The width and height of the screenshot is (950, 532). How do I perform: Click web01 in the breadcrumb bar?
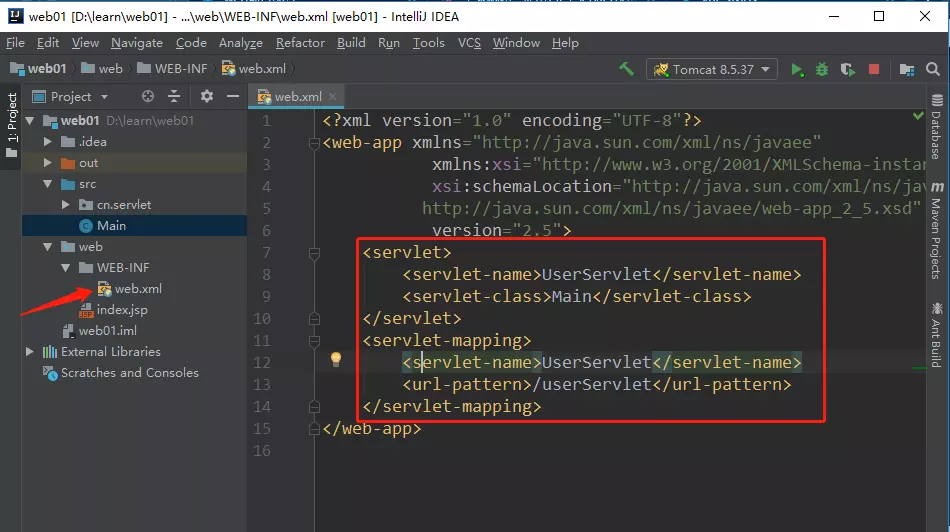coord(38,69)
